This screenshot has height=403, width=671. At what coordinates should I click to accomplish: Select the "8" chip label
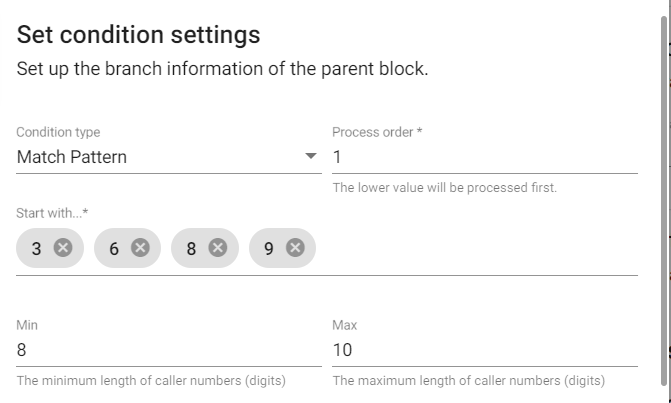tap(191, 248)
